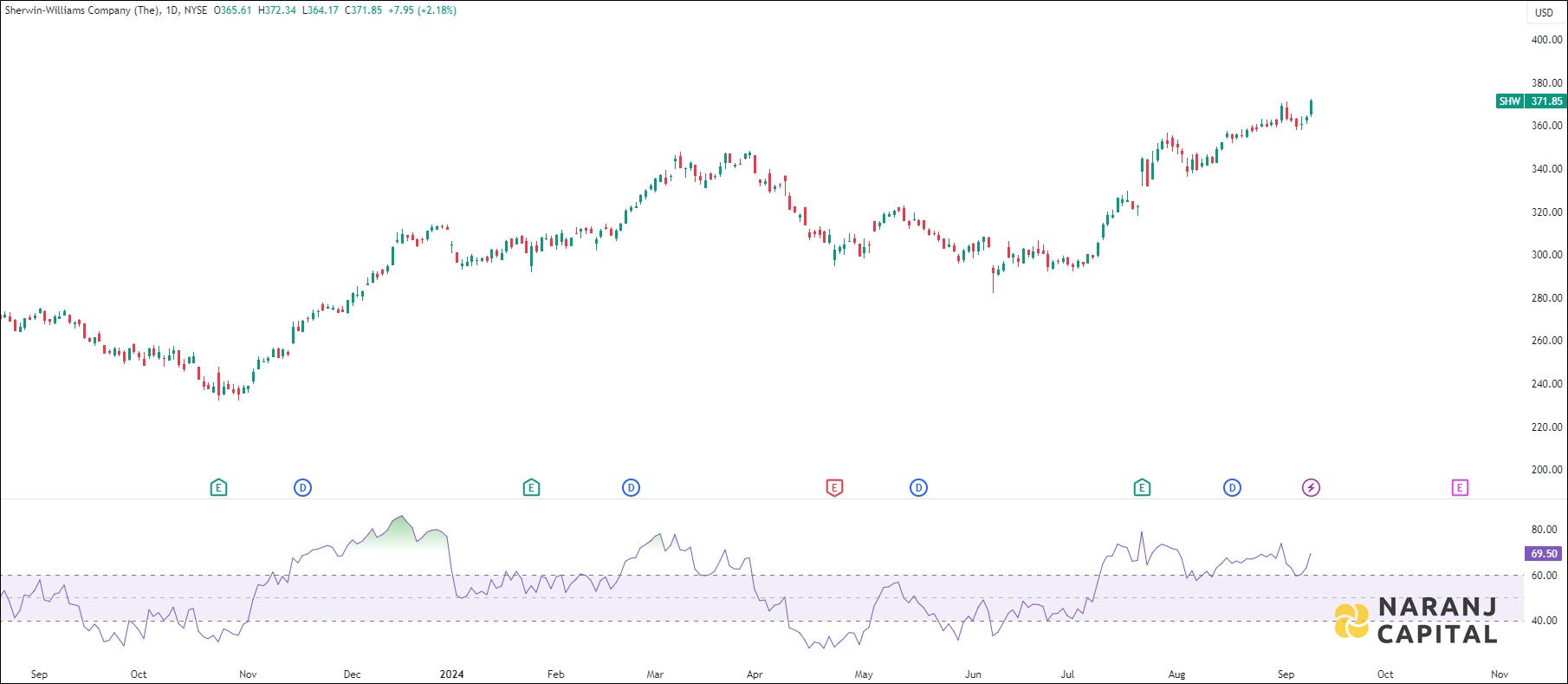1568x684 pixels.
Task: Click the 2024 label on the time axis
Action: 451,674
